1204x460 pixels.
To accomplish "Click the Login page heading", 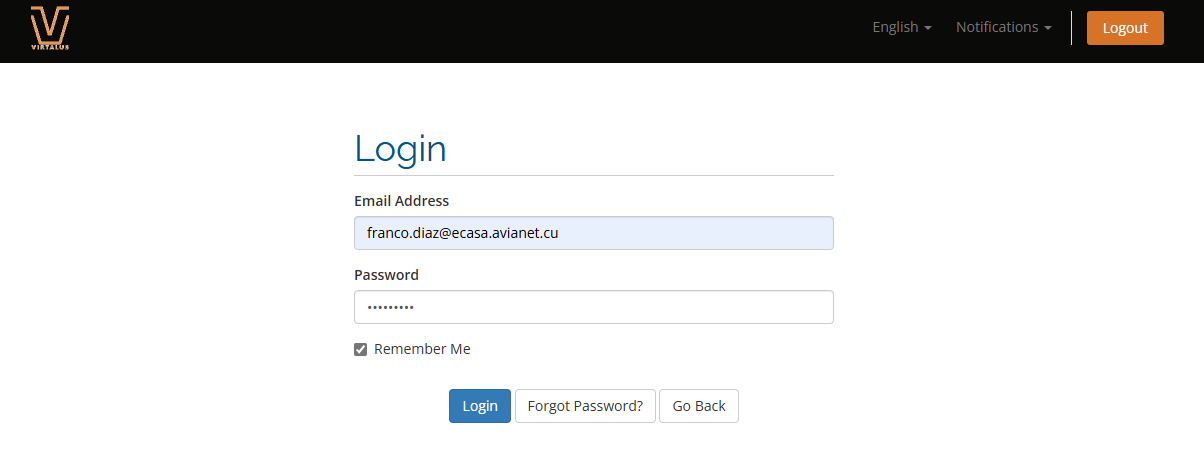I will (x=400, y=149).
